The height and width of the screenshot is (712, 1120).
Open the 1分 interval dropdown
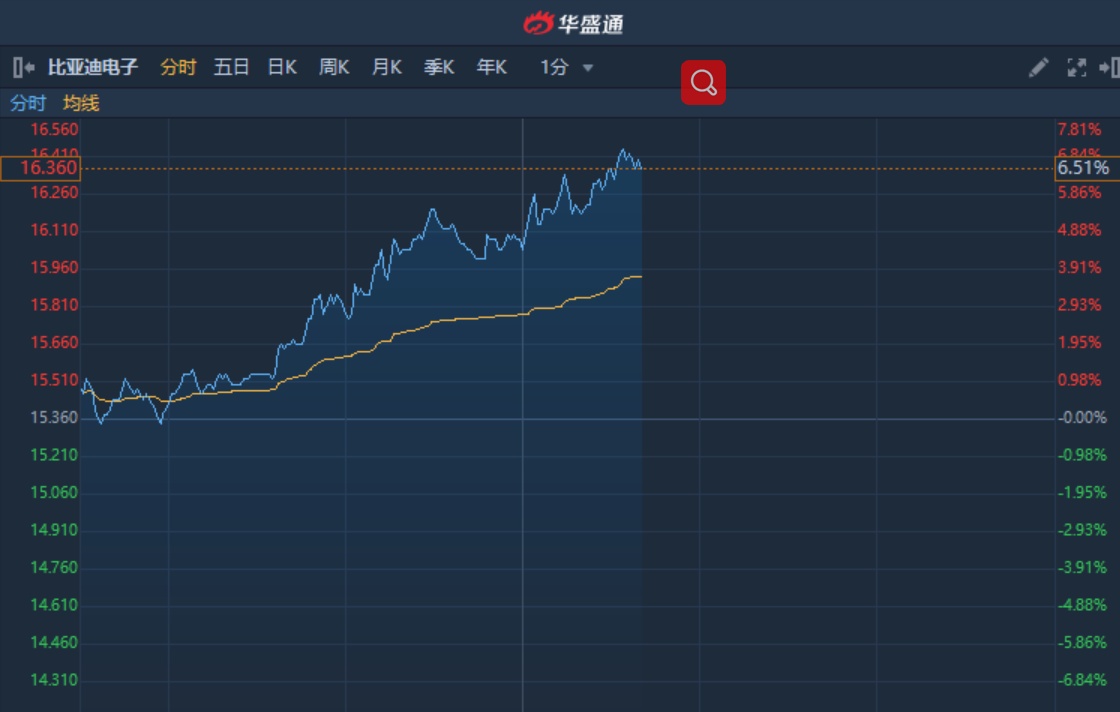coord(555,67)
